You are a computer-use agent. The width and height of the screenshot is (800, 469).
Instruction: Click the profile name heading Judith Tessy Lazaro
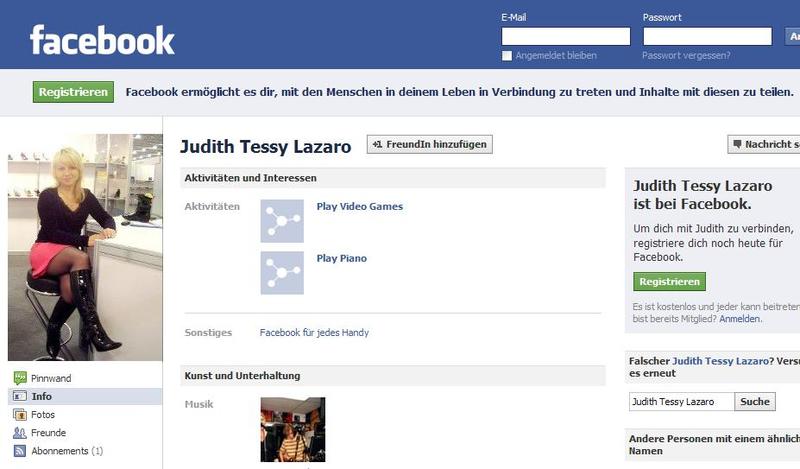point(266,146)
